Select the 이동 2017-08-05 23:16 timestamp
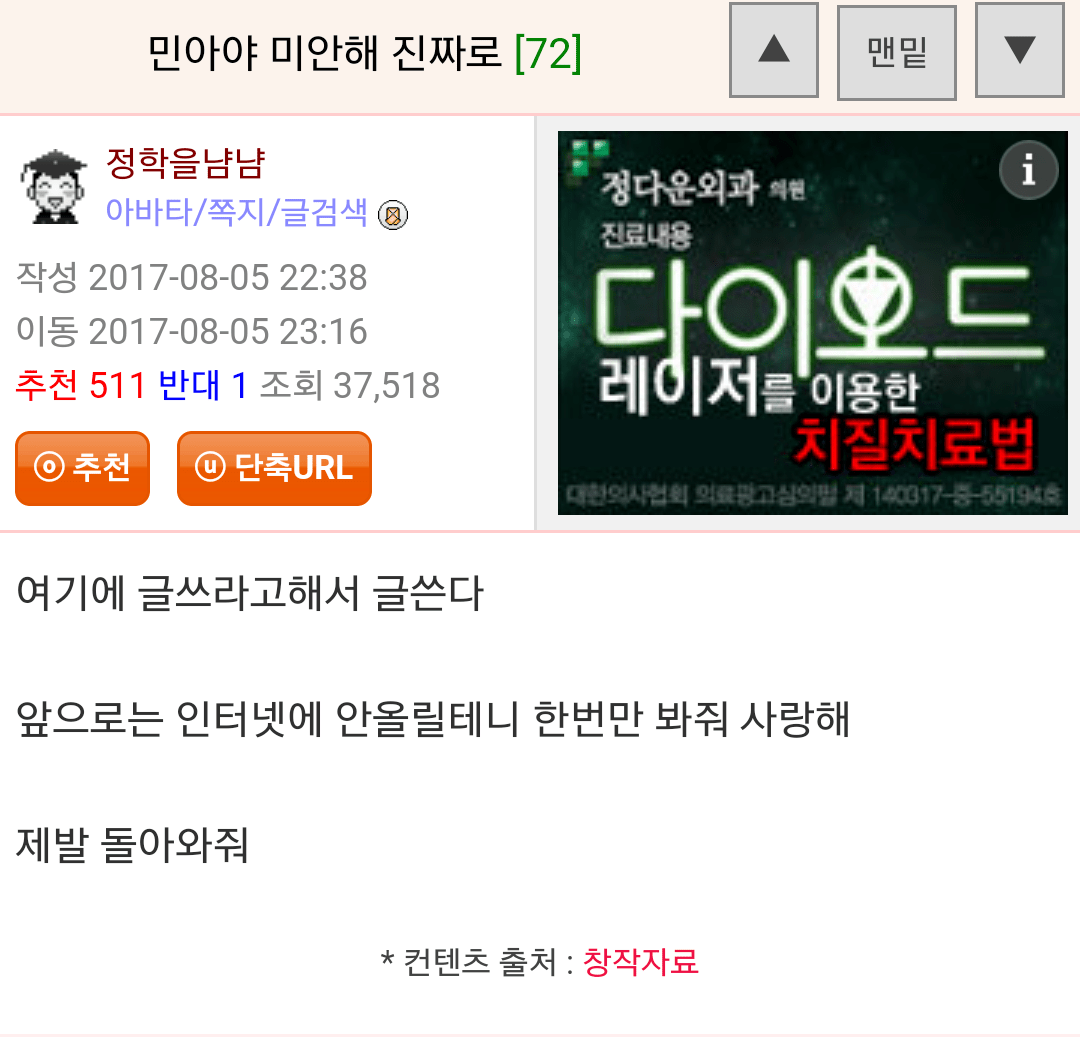Image resolution: width=1080 pixels, height=1044 pixels. coord(191,331)
